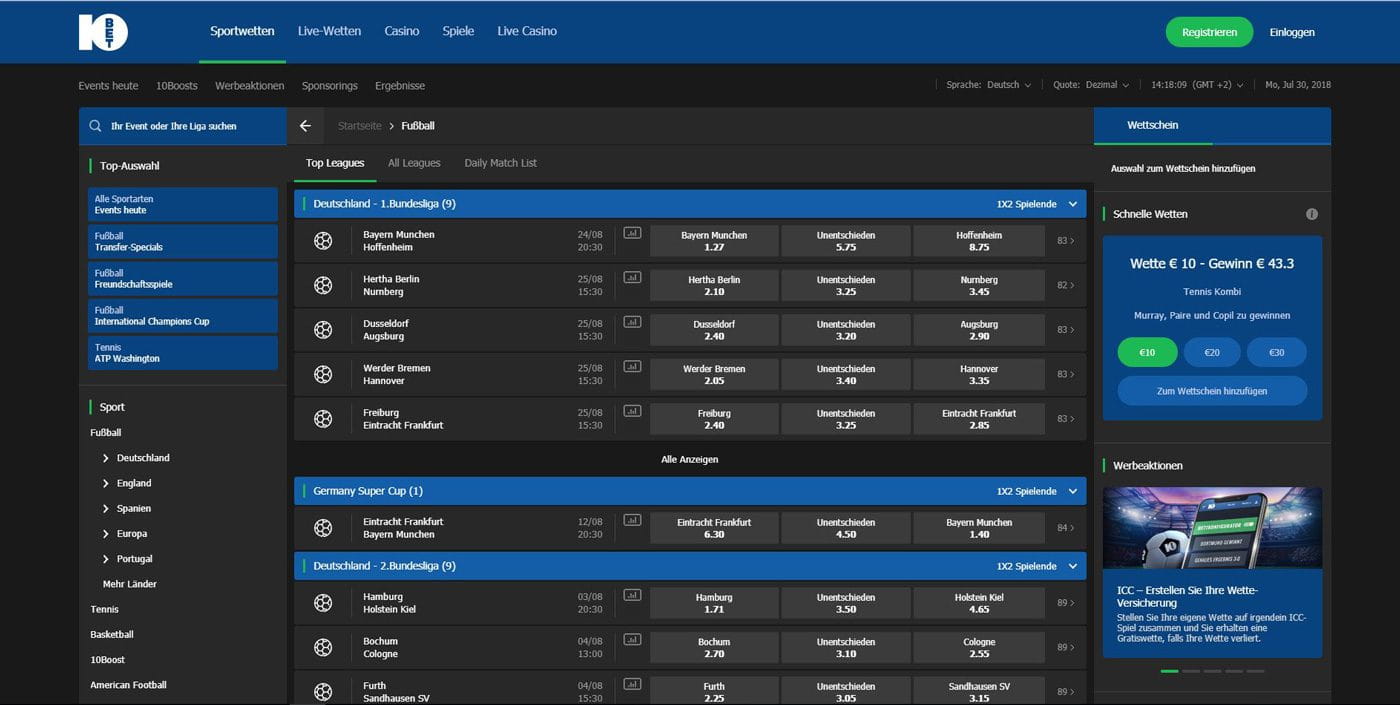Select the €30 stake option
Screen dimensions: 1400x705
(x=1277, y=352)
